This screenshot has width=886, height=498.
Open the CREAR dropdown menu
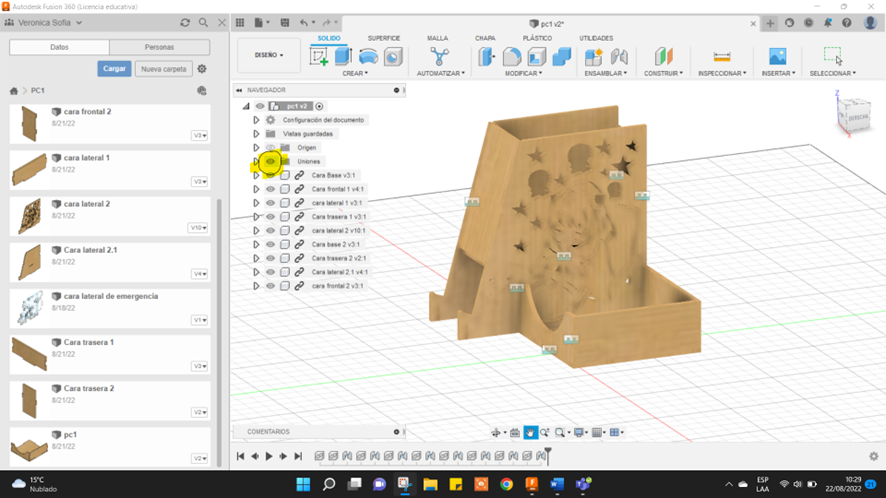pyautogui.click(x=355, y=73)
